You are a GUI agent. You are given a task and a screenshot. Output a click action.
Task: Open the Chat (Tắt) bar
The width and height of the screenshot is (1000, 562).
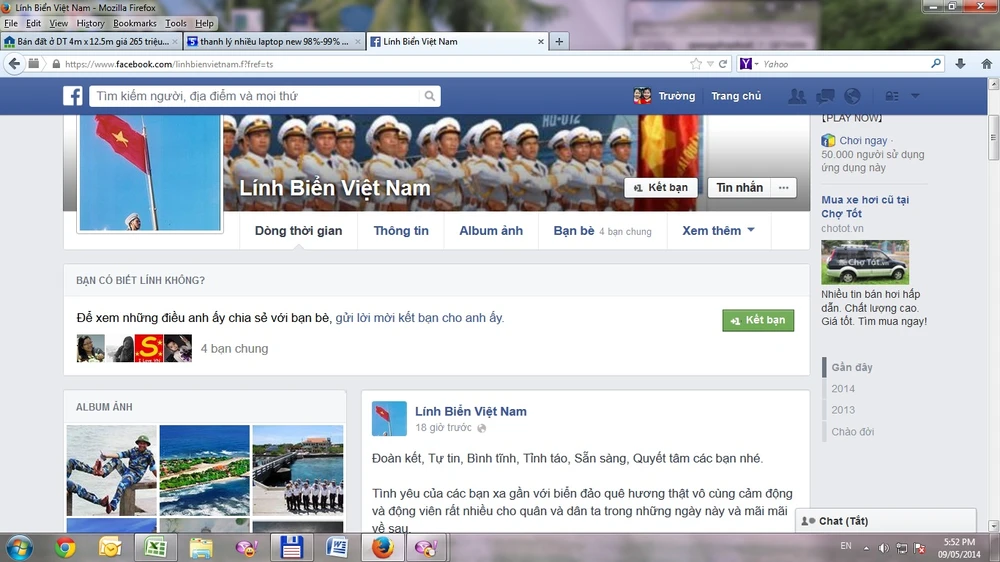click(885, 521)
